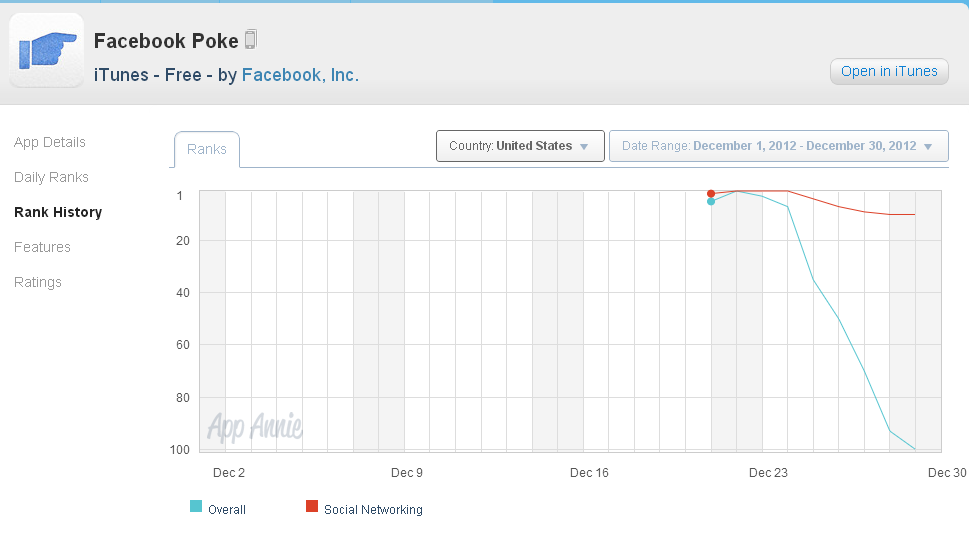Screen dimensions: 969x540
Task: Open the Features section
Action: click(x=42, y=247)
